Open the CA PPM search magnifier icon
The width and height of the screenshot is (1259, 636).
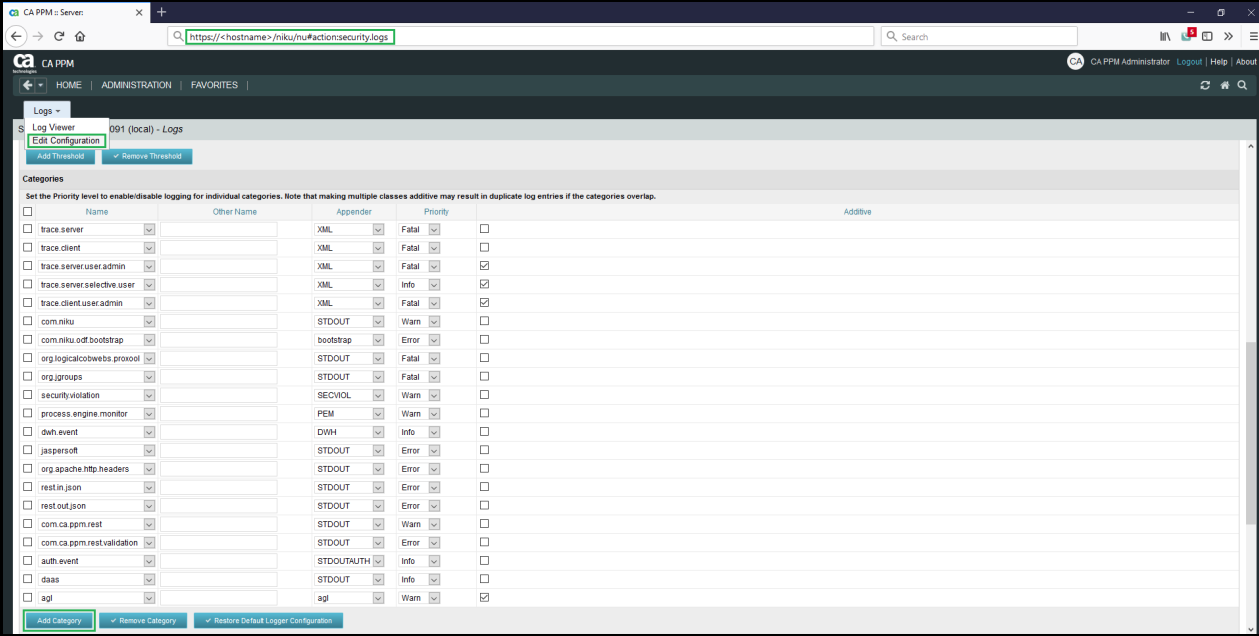(x=1242, y=86)
